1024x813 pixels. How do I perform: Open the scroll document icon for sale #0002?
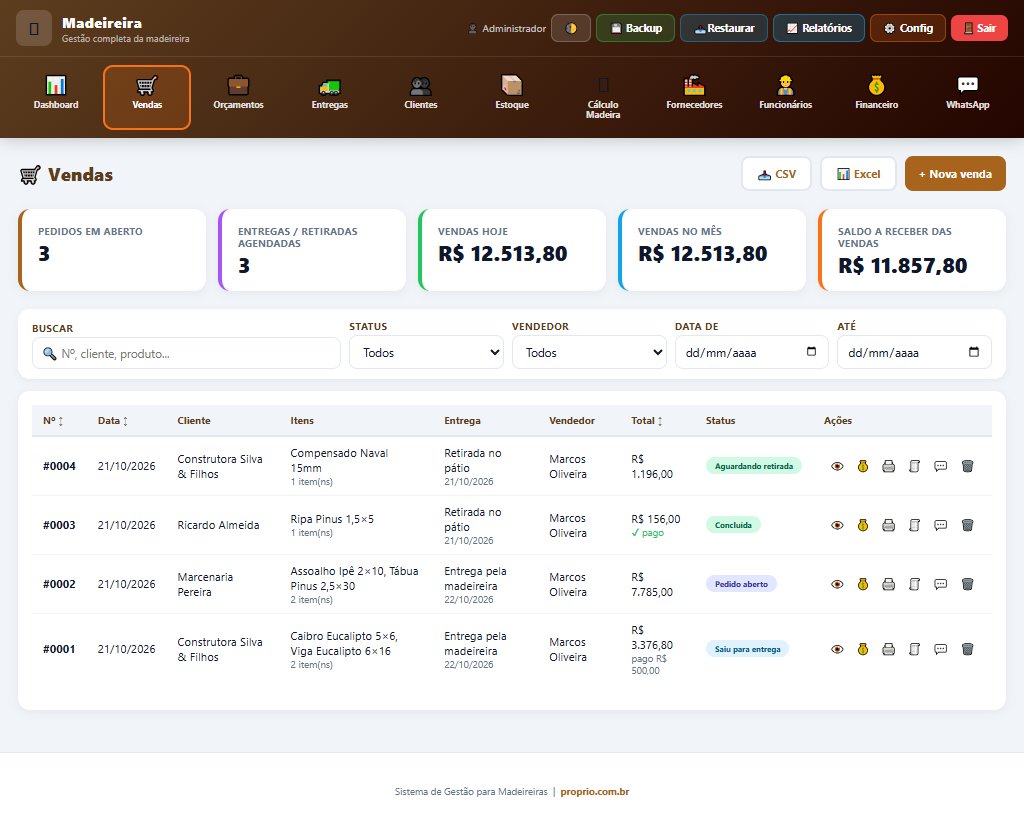pyautogui.click(x=914, y=584)
